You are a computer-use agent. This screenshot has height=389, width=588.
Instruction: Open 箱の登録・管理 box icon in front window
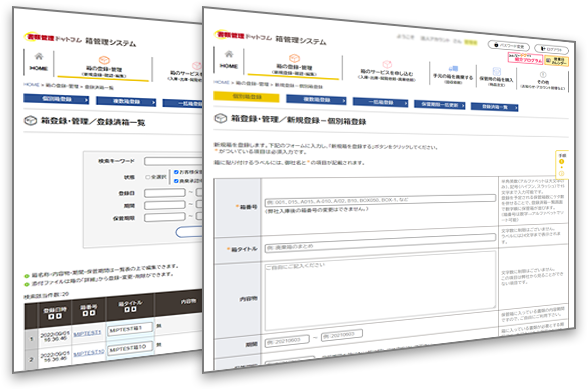[294, 58]
